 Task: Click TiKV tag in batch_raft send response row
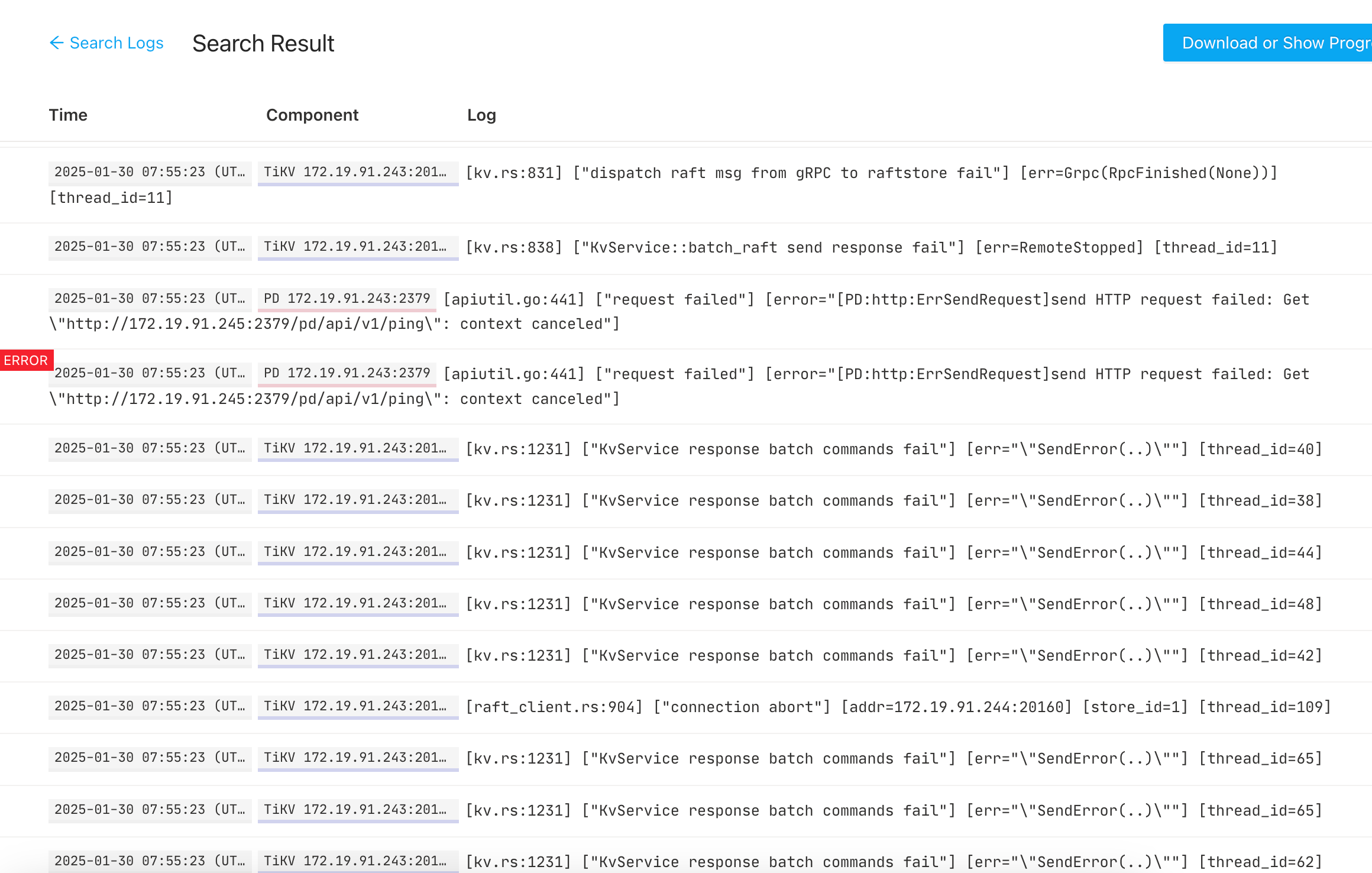click(x=358, y=247)
